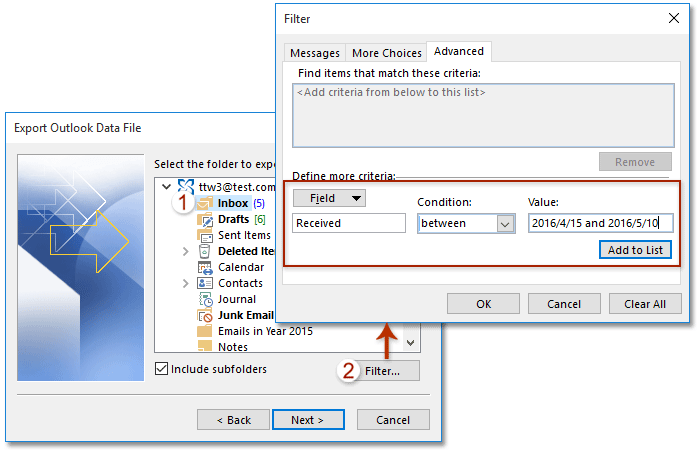Image resolution: width=700 pixels, height=452 pixels.
Task: Click the Add to List button
Action: [635, 250]
